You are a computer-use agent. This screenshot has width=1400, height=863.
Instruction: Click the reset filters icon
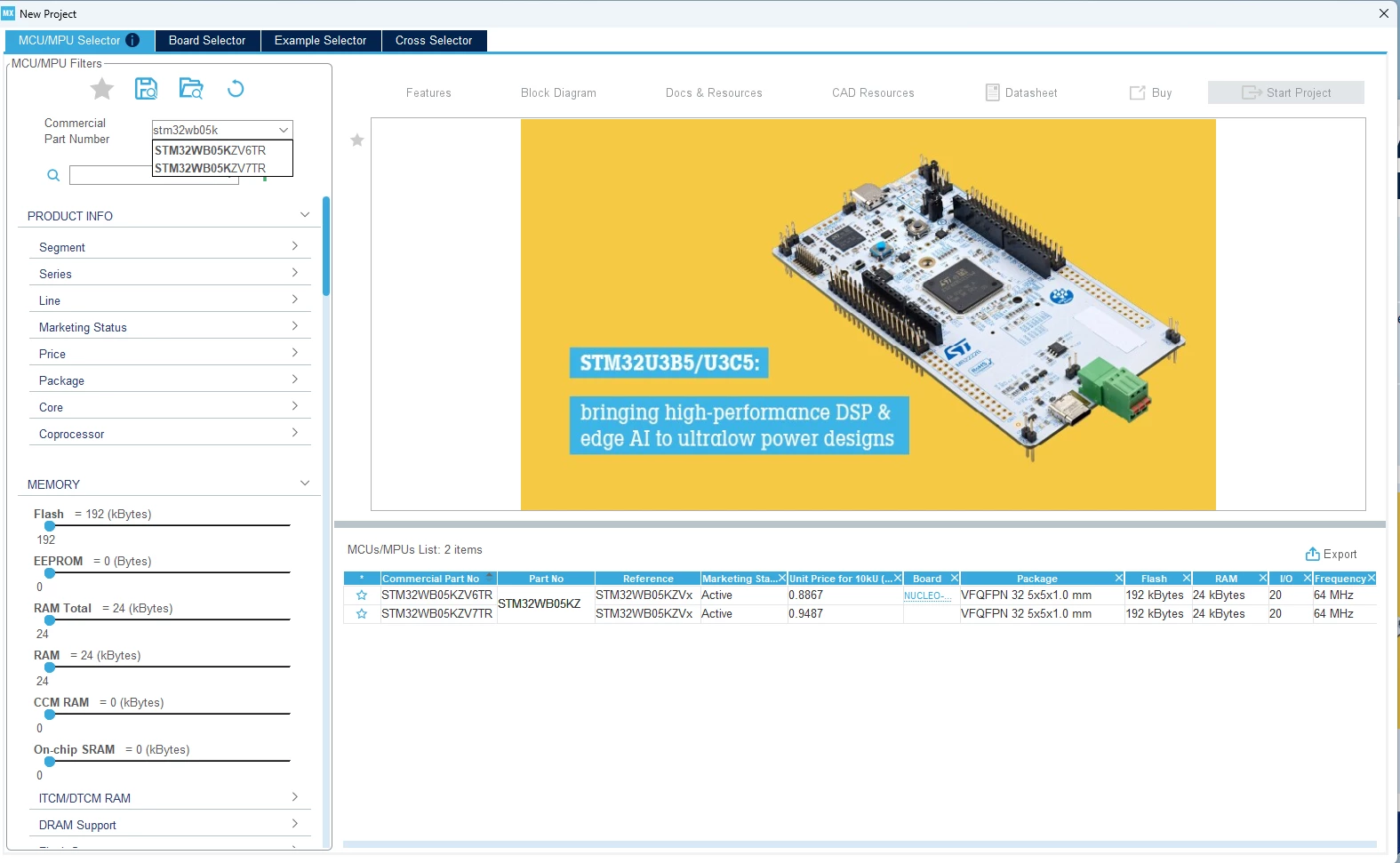coord(236,88)
